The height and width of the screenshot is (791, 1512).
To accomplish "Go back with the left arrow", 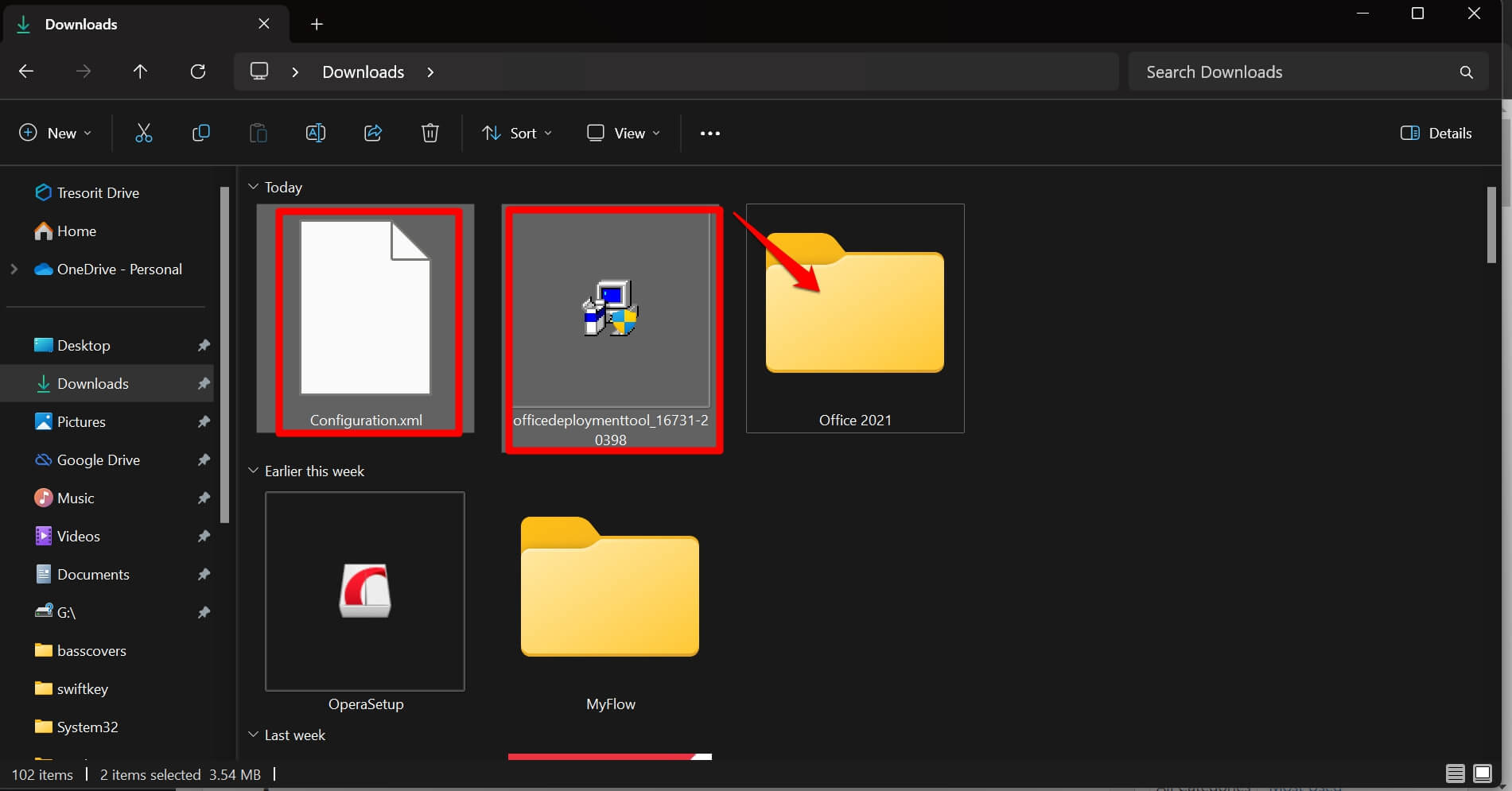I will coord(26,72).
